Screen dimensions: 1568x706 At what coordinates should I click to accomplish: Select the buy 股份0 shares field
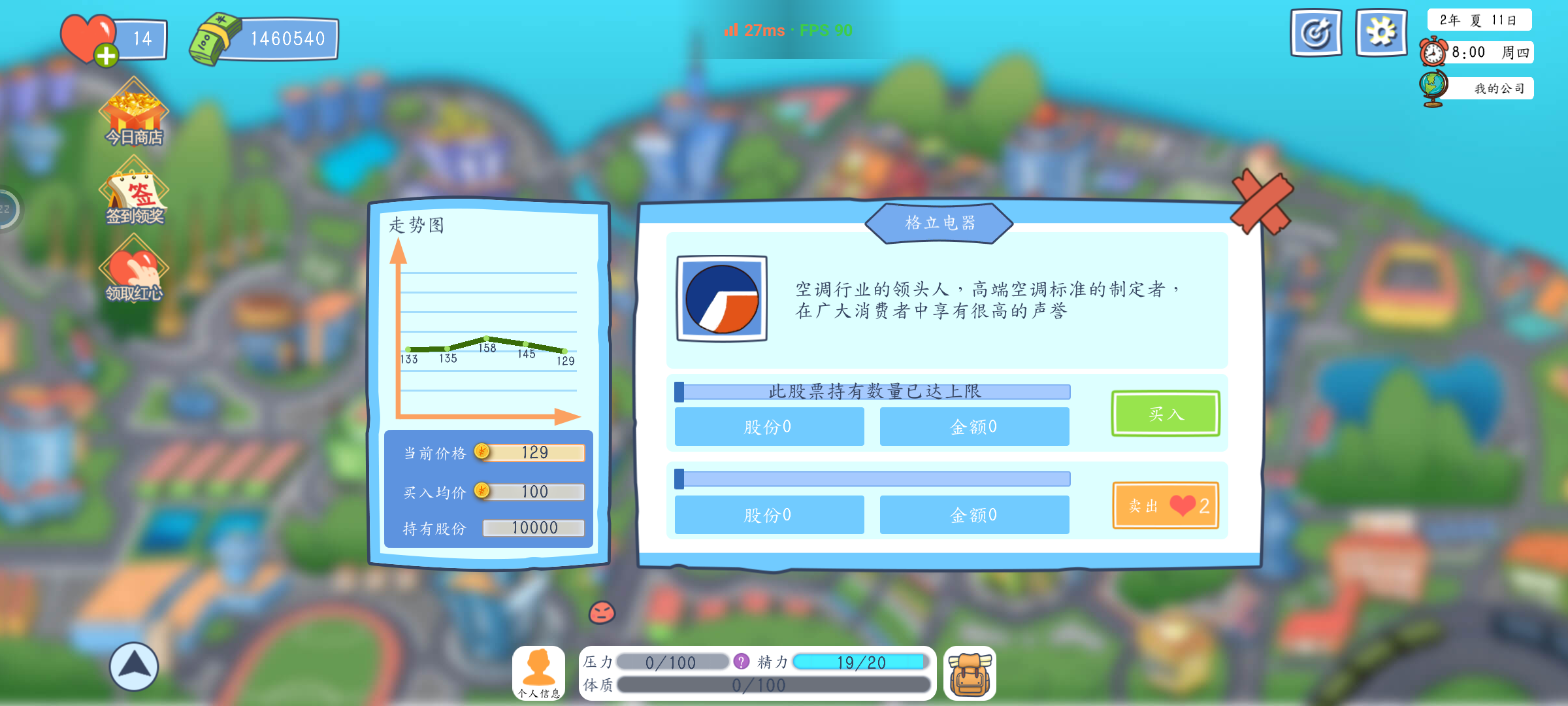[769, 427]
